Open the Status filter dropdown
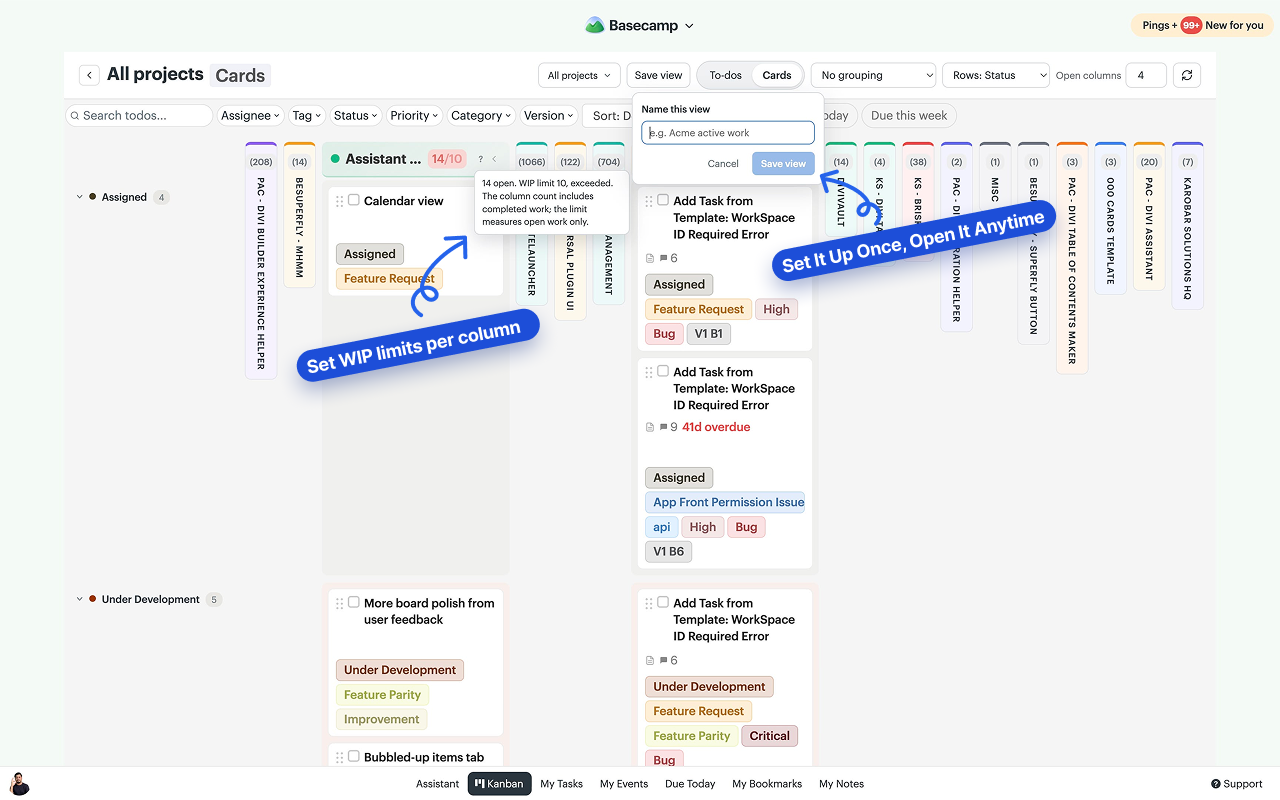This screenshot has width=1280, height=800. [356, 116]
